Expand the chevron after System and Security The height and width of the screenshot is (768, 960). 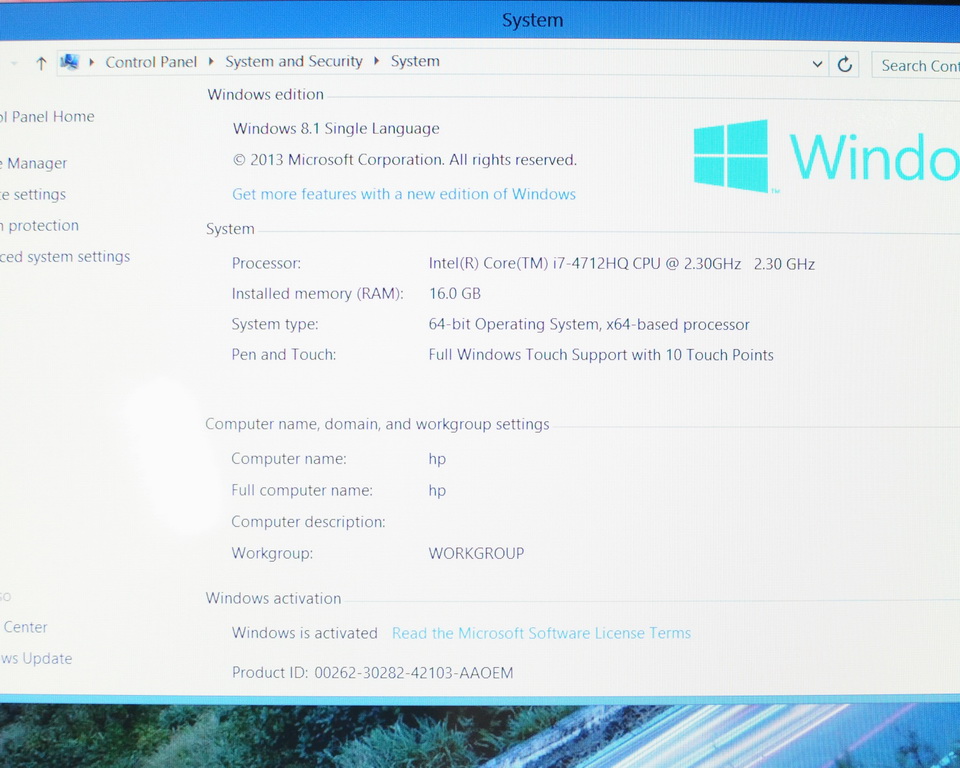377,61
